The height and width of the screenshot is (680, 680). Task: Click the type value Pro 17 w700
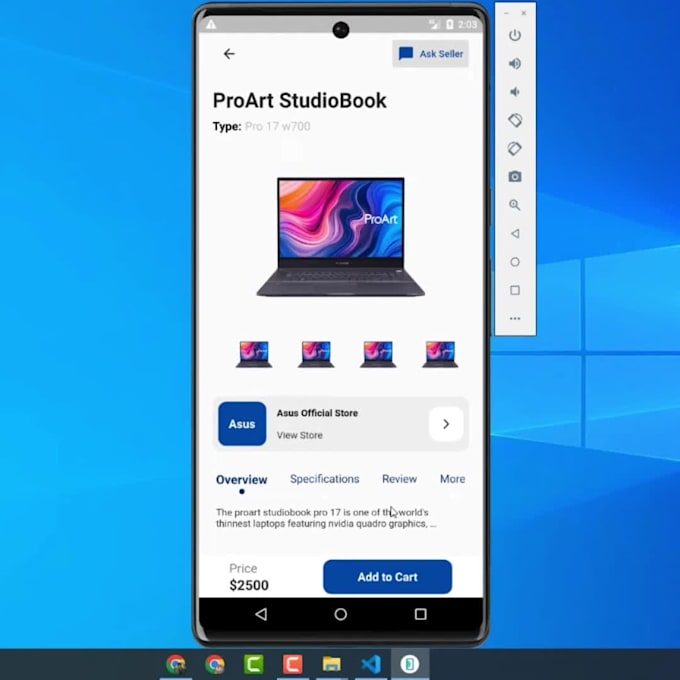278,127
